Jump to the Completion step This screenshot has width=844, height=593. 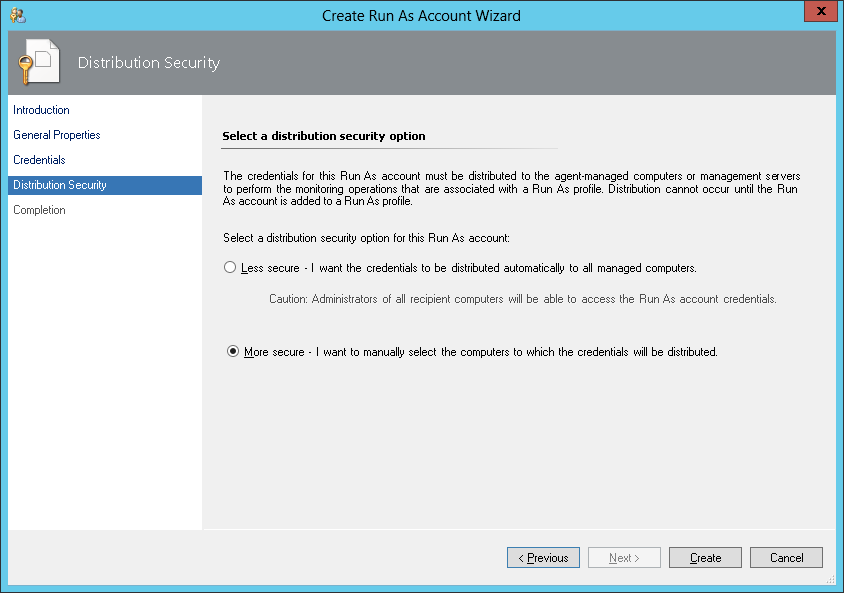39,210
